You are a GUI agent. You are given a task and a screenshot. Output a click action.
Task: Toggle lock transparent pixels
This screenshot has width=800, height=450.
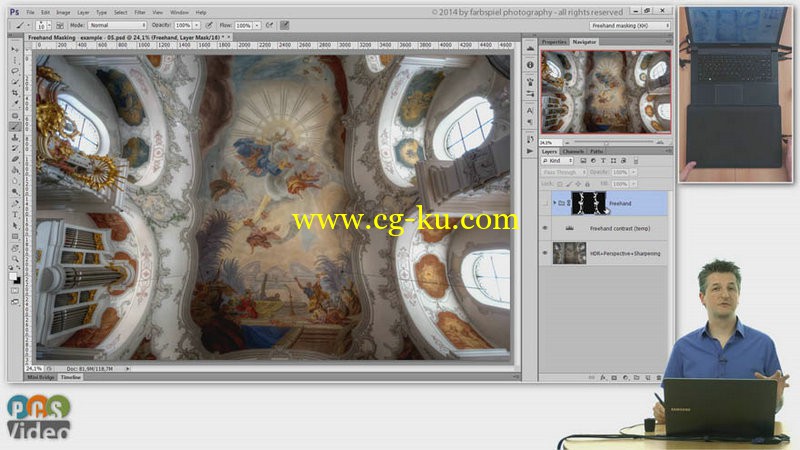point(560,184)
